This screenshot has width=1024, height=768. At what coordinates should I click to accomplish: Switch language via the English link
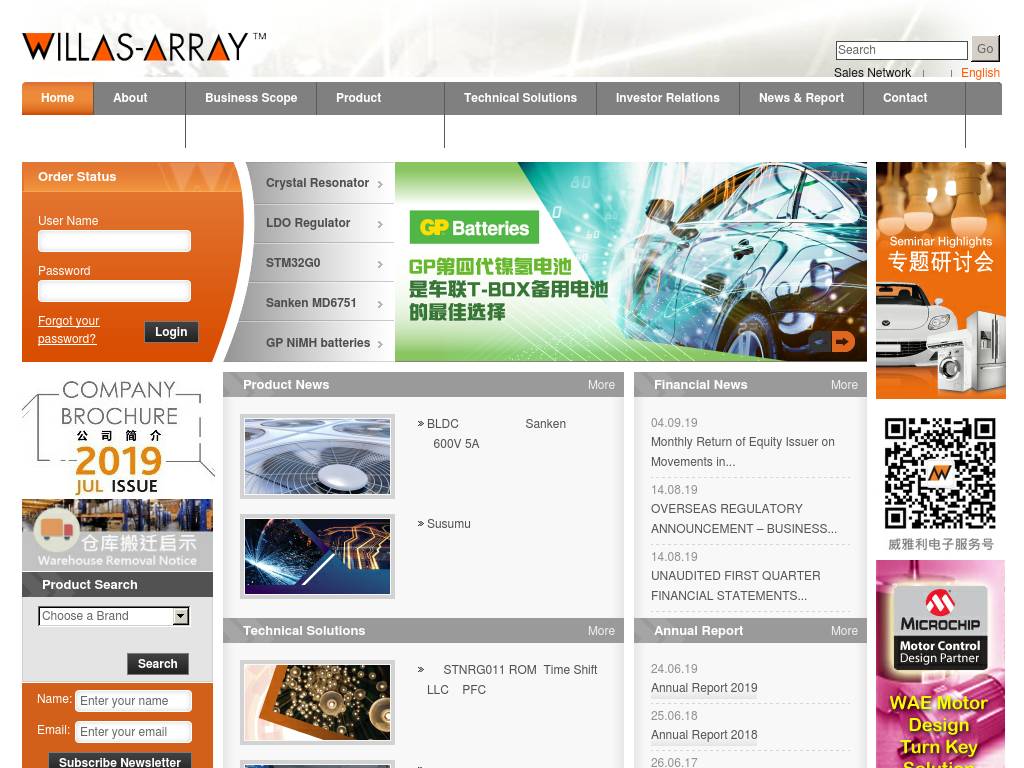980,72
